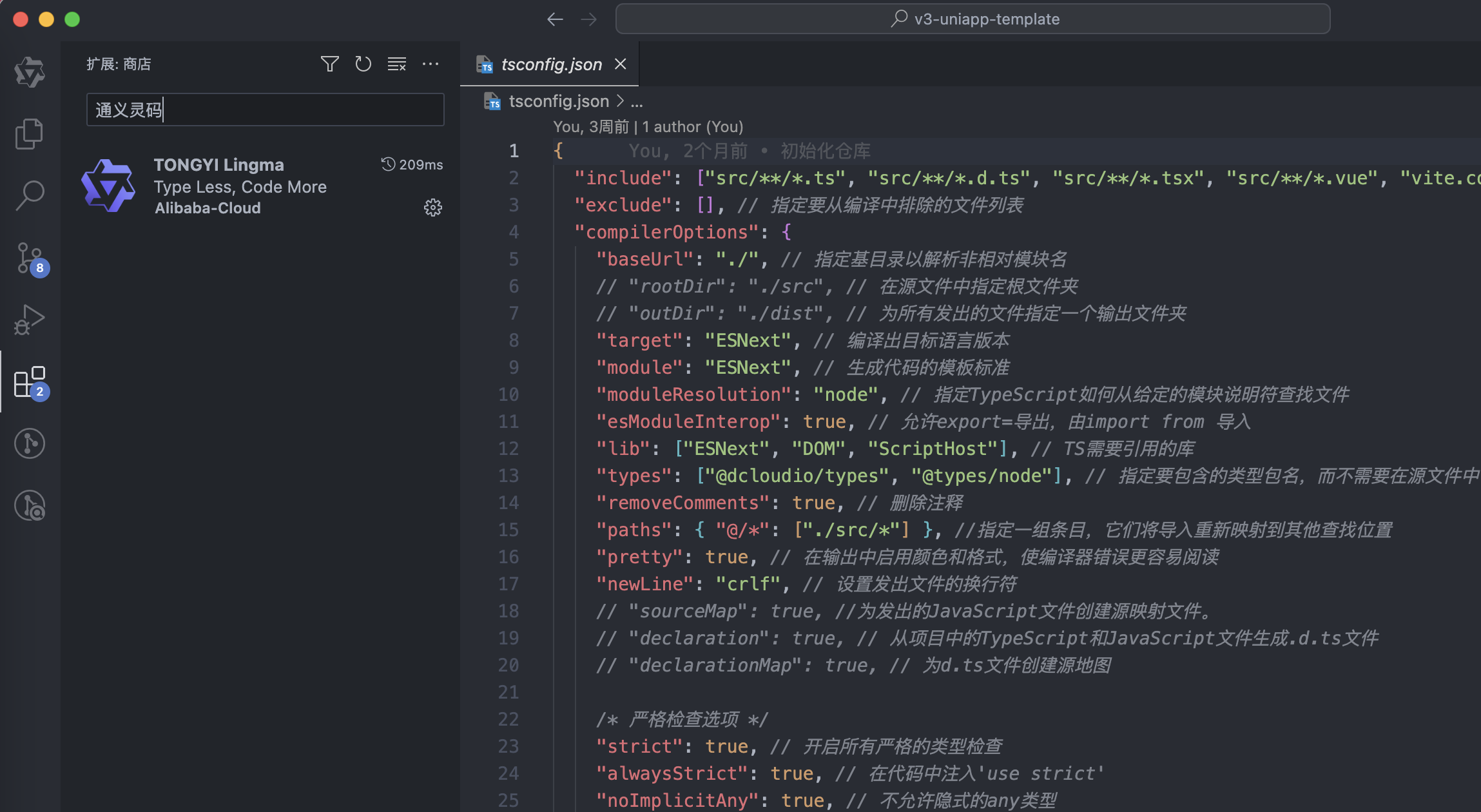Viewport: 1481px width, 812px height.
Task: Click the "removeComments" key
Action: click(x=682, y=503)
